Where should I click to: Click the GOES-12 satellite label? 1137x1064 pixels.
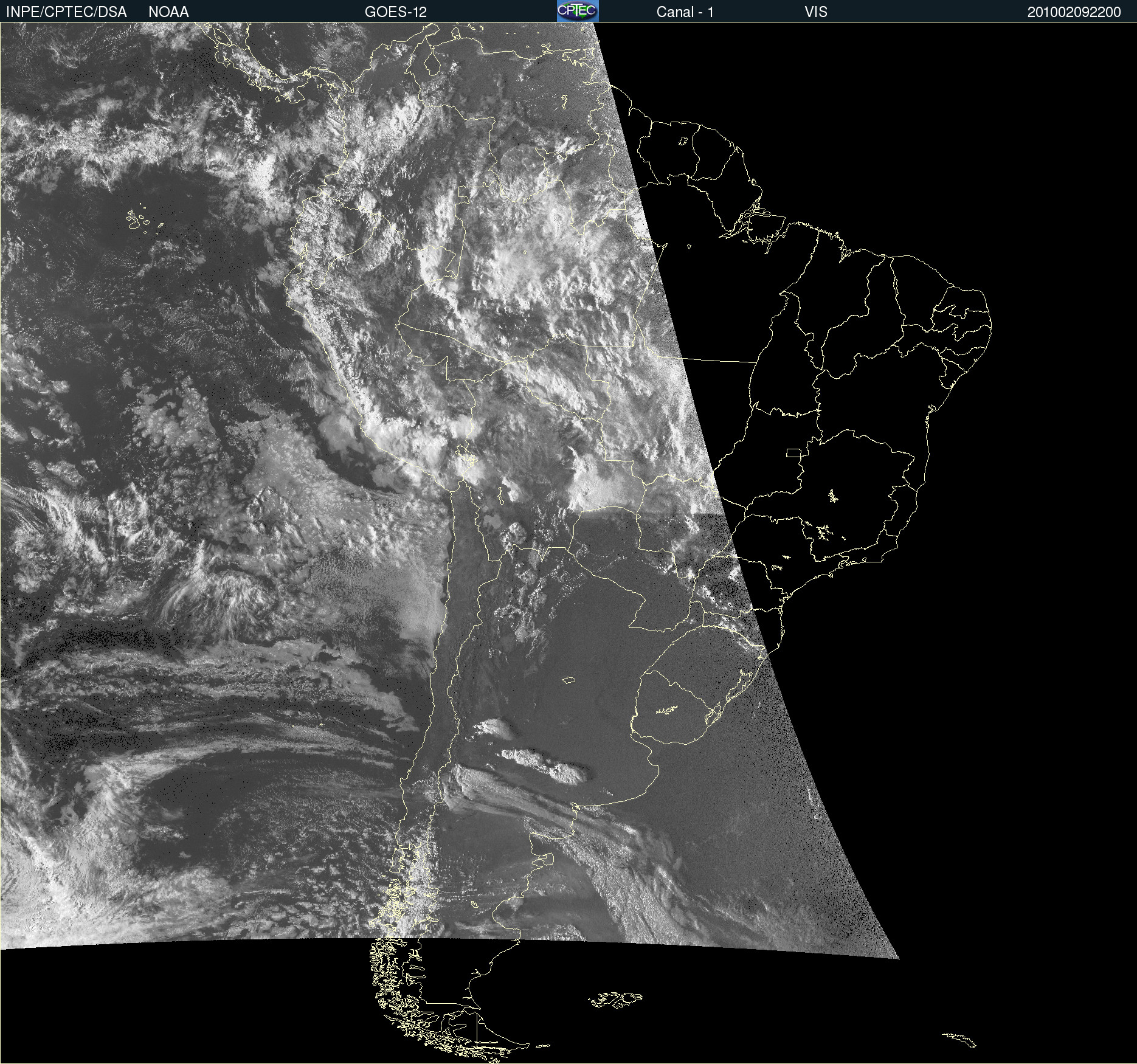pos(396,12)
